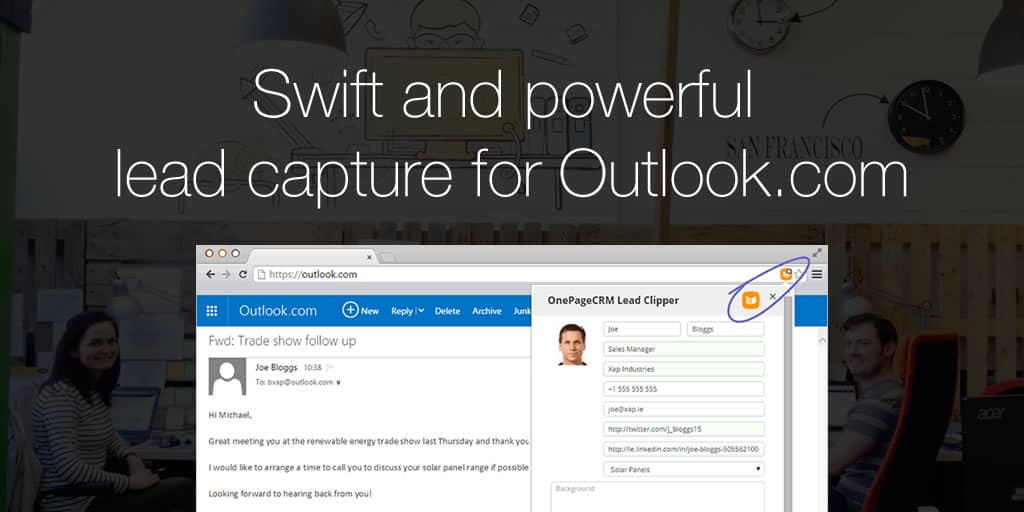The image size is (1024, 512).
Task: Click Reply in Outlook toolbar
Action: coord(402,311)
